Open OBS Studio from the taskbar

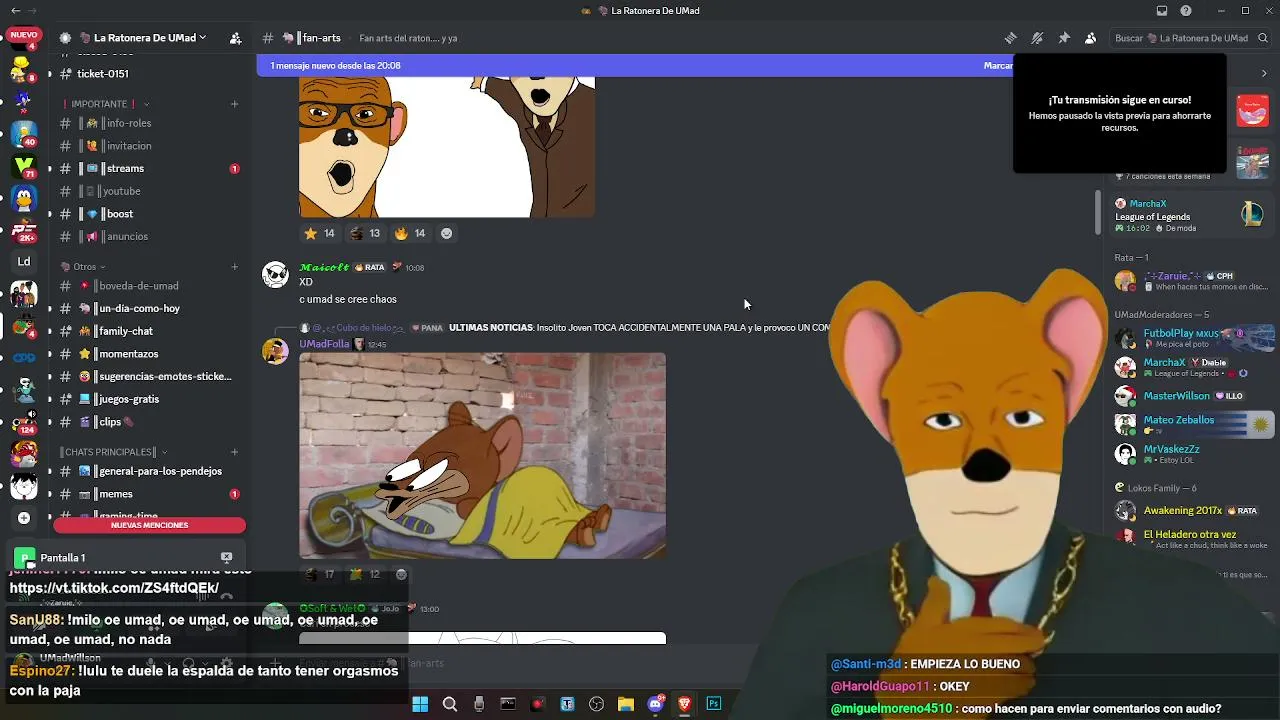tap(597, 704)
